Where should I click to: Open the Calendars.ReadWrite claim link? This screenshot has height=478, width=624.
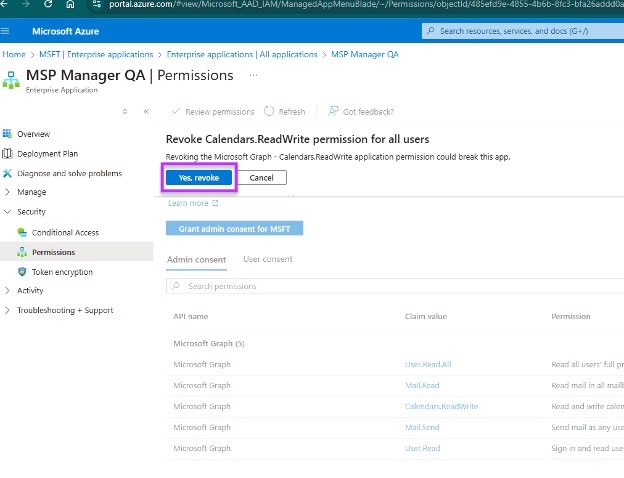pos(441,406)
